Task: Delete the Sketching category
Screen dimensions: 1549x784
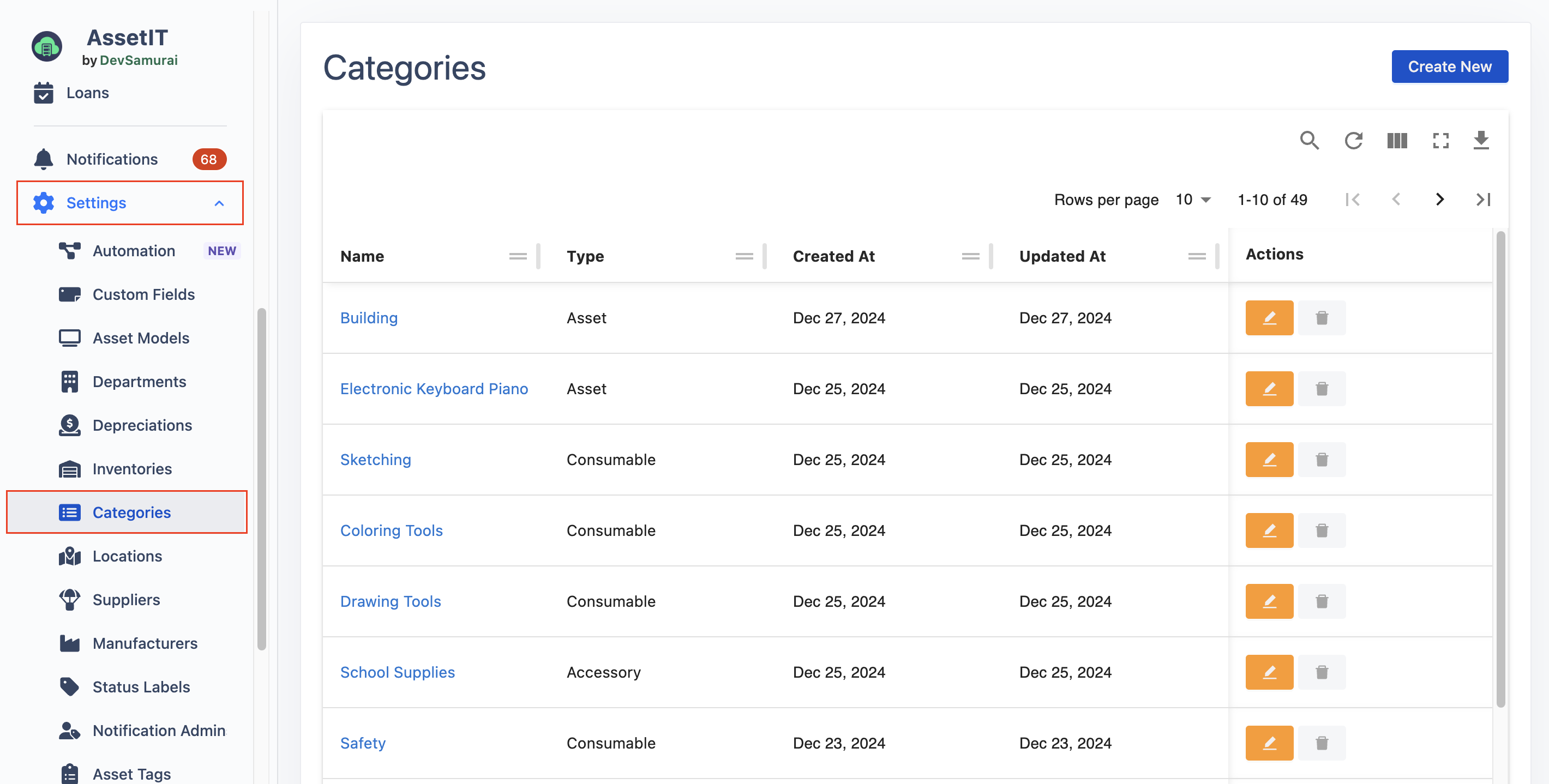Action: pos(1321,460)
